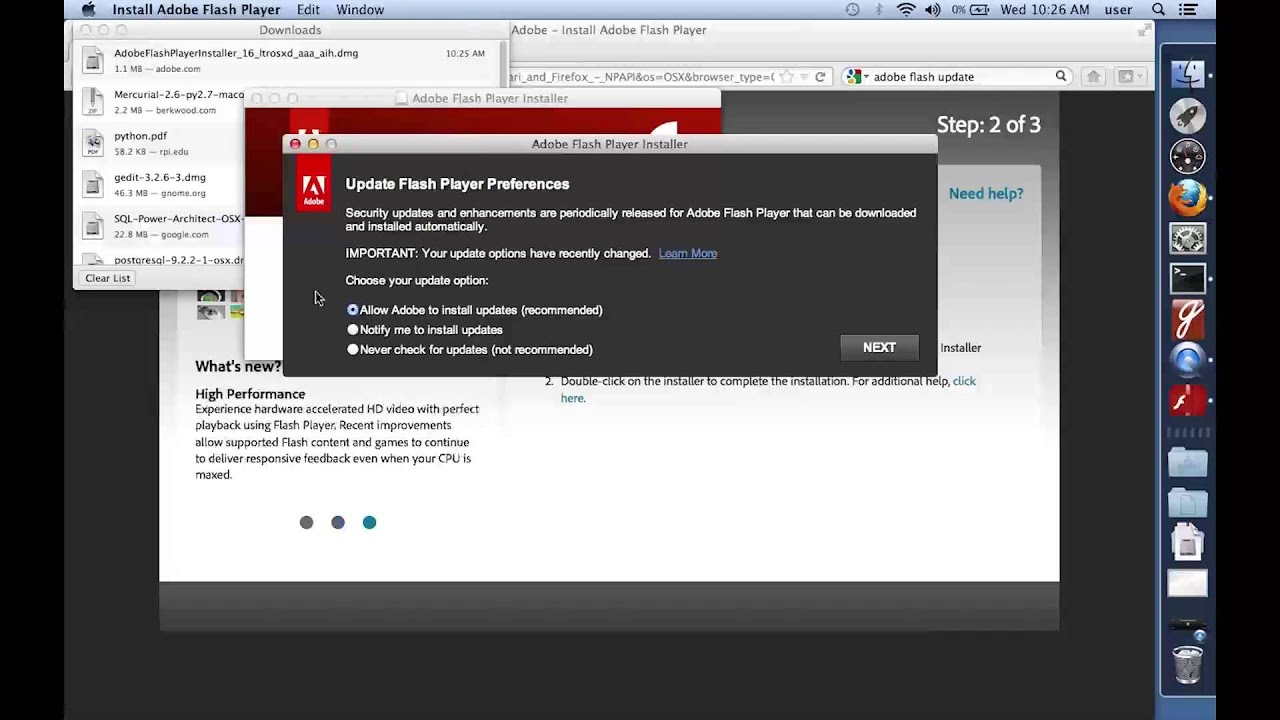The image size is (1280, 720).
Task: Click Firefox home button in toolbar
Action: point(1093,77)
